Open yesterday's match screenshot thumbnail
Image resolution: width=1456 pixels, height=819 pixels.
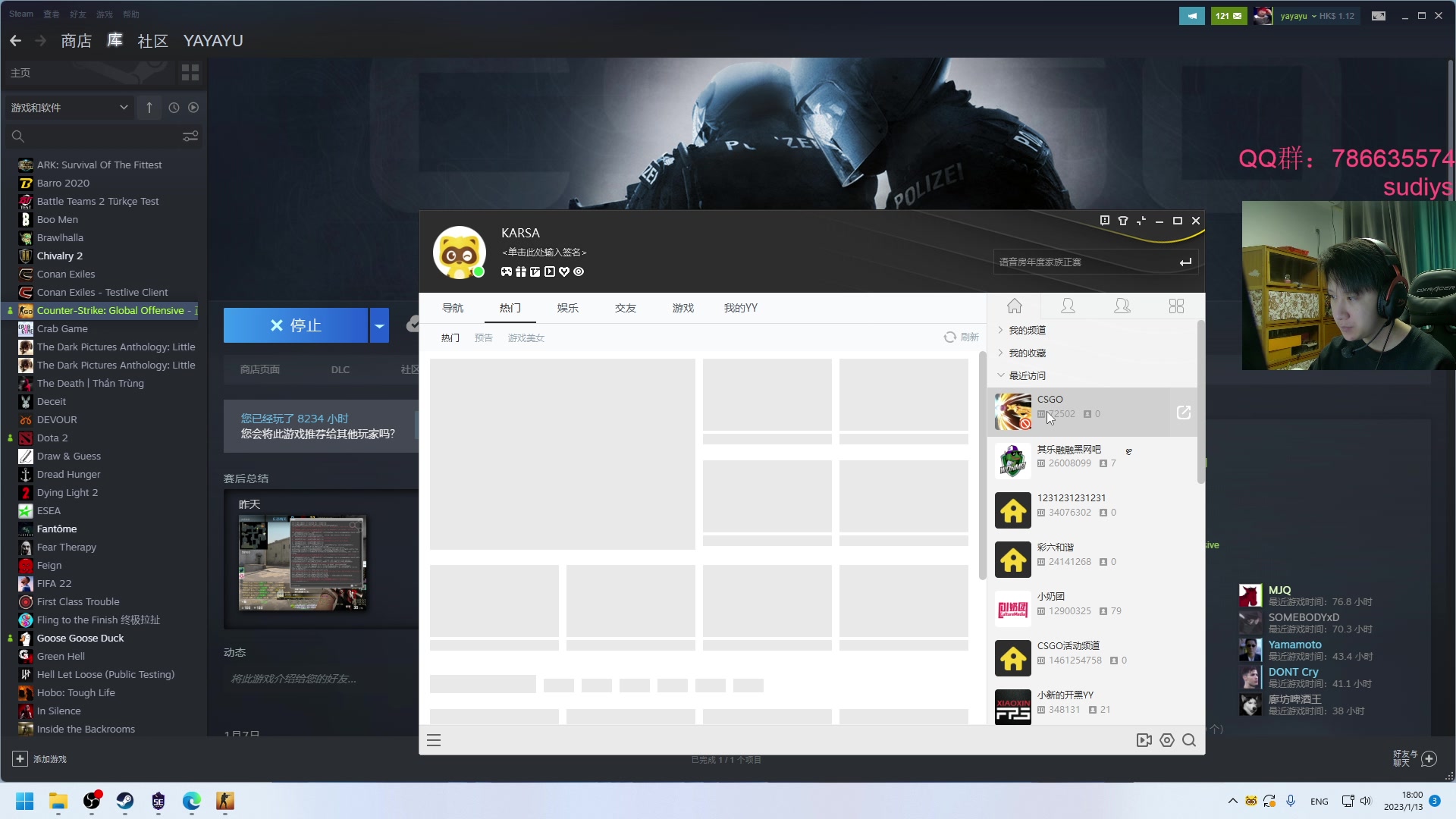click(x=303, y=563)
